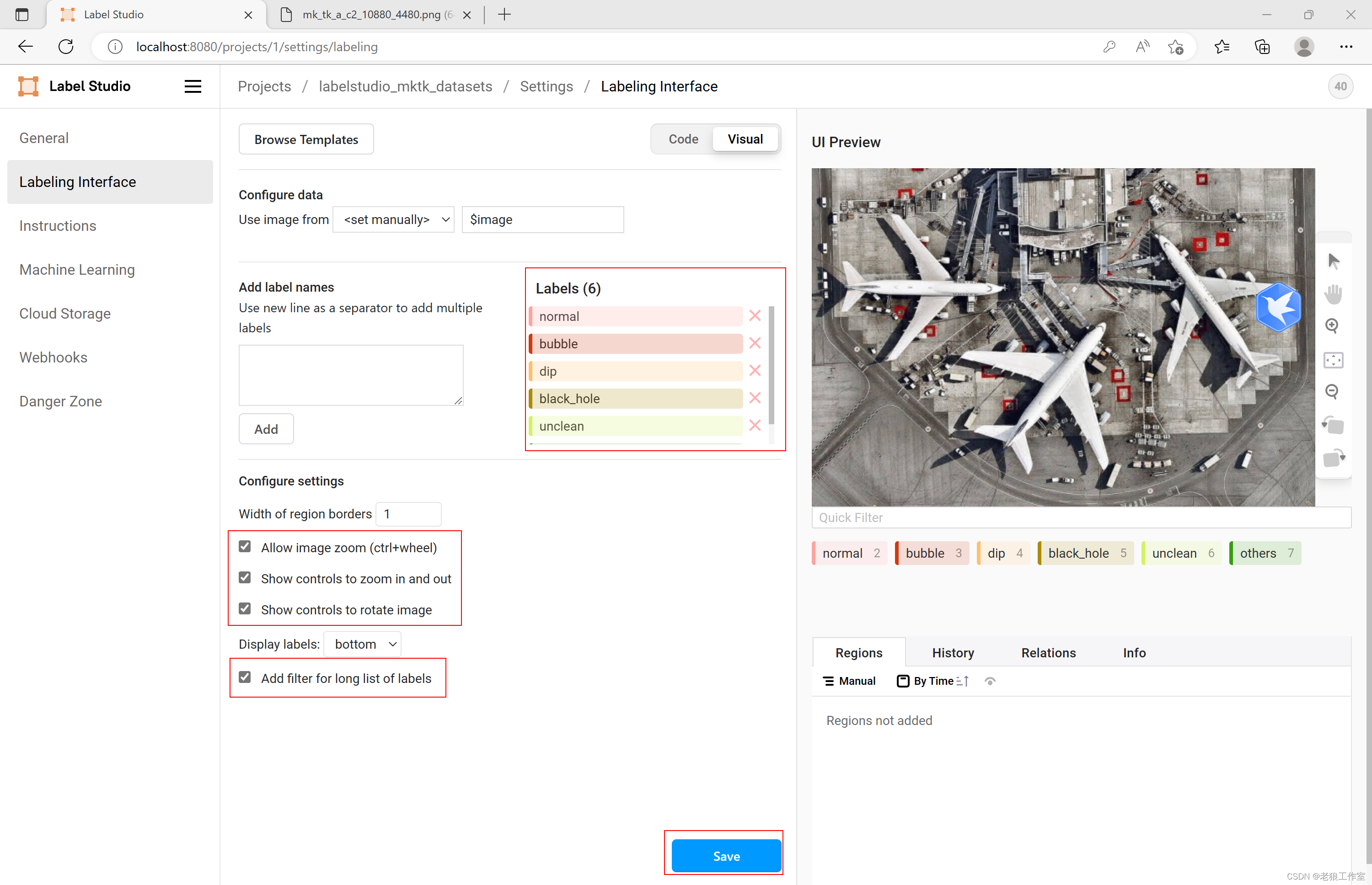Image resolution: width=1372 pixels, height=885 pixels.
Task: Open the Use image from dropdown
Action: pyautogui.click(x=394, y=219)
